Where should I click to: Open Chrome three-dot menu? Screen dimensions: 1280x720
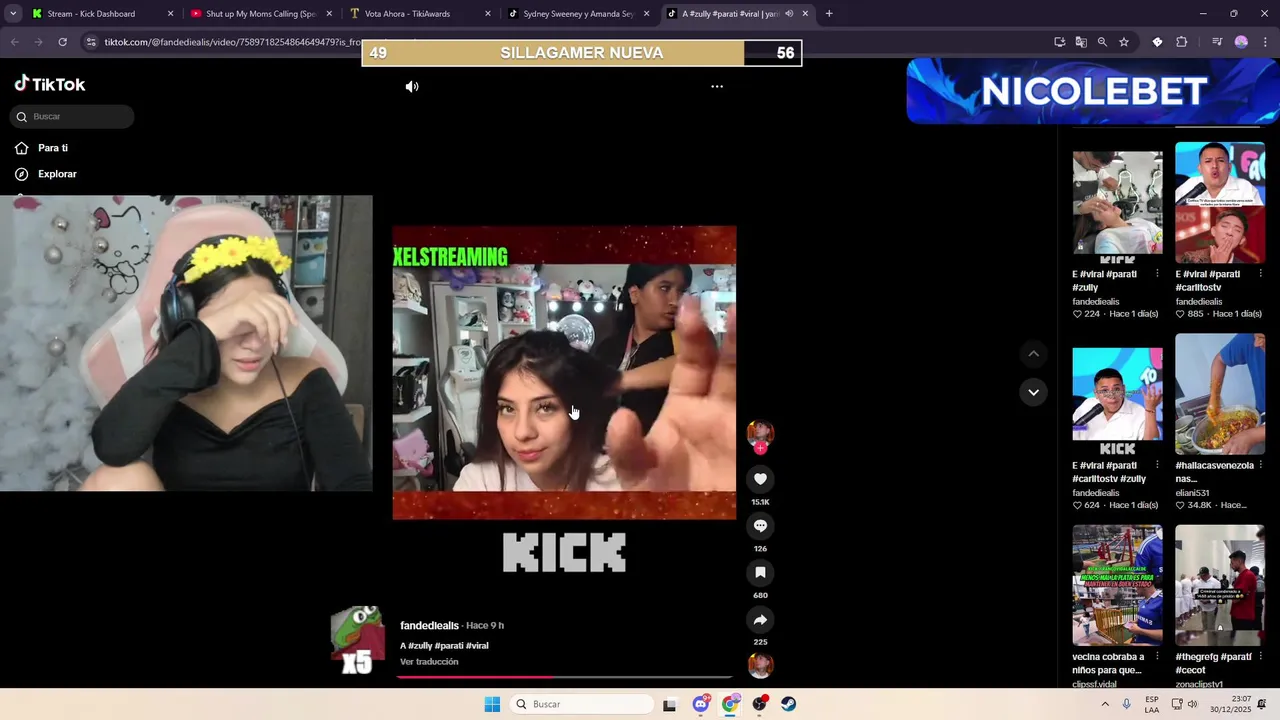[1265, 42]
